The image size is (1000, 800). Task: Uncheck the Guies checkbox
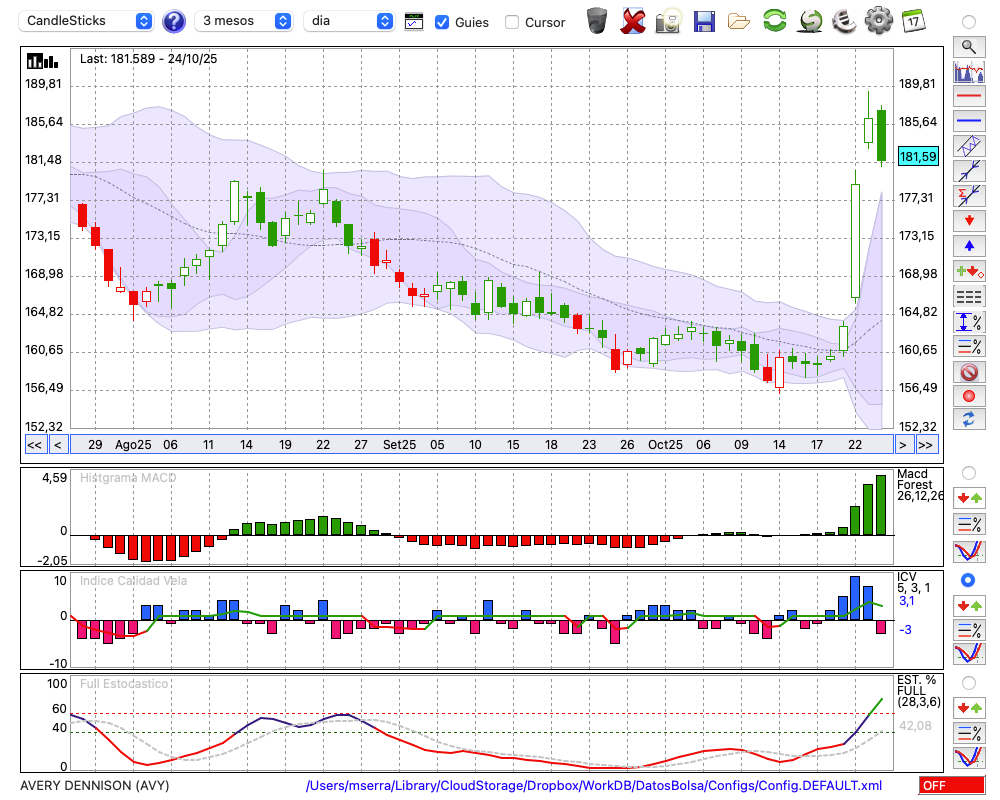(x=442, y=22)
